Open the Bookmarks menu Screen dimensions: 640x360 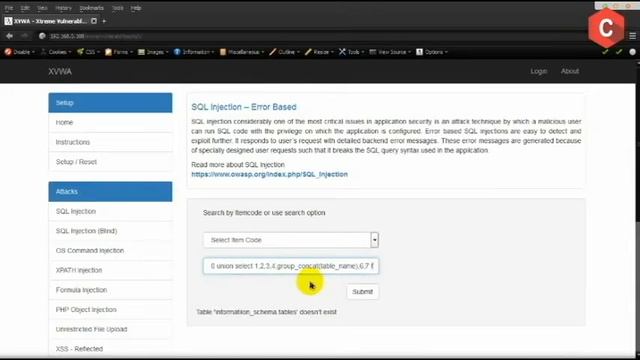point(91,8)
